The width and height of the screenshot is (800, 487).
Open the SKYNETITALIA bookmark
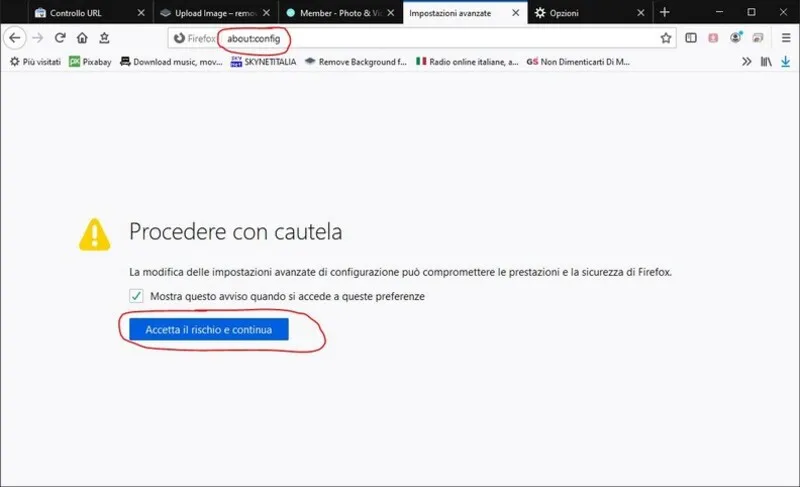click(x=263, y=62)
